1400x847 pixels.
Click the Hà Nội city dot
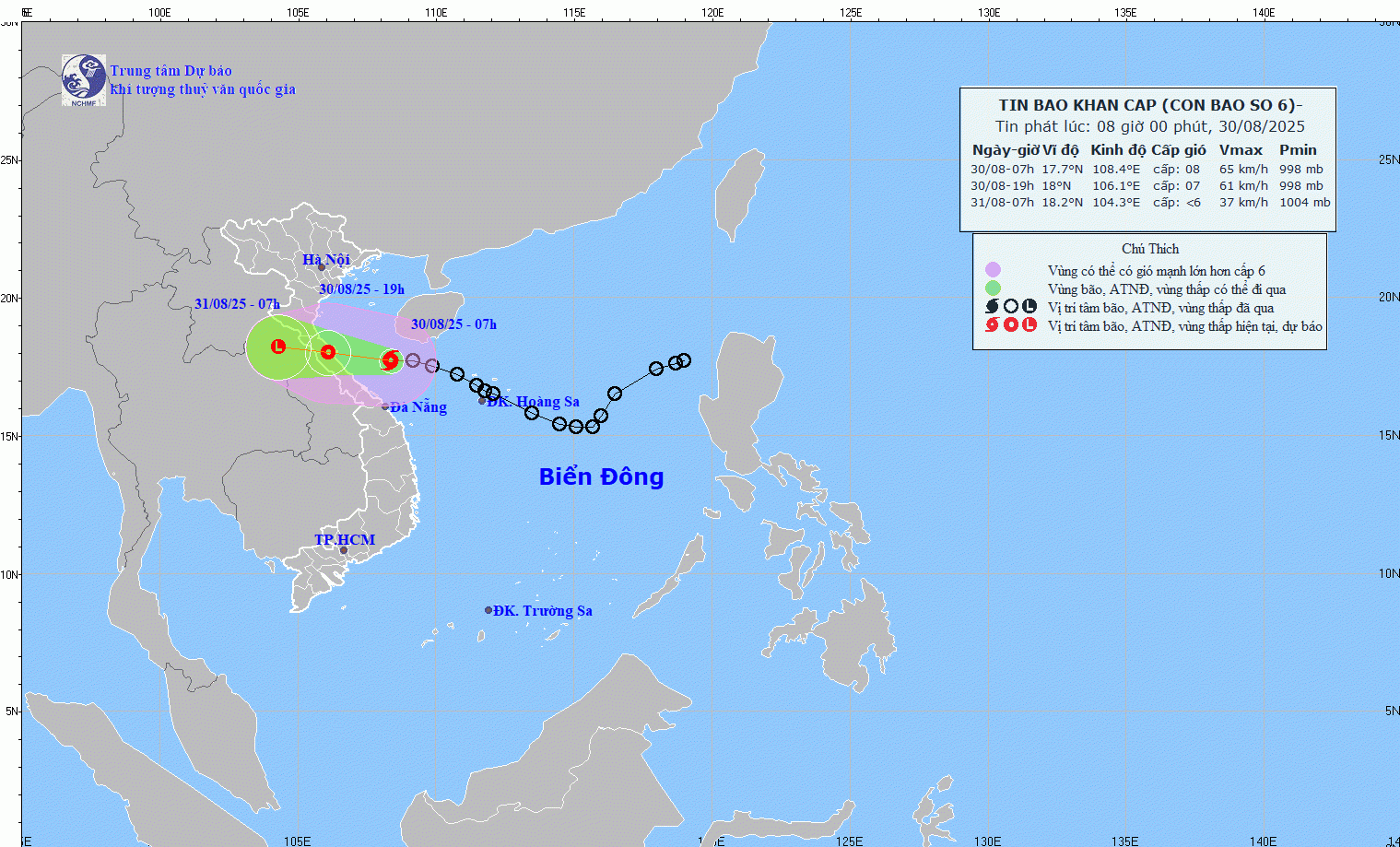pos(322,268)
